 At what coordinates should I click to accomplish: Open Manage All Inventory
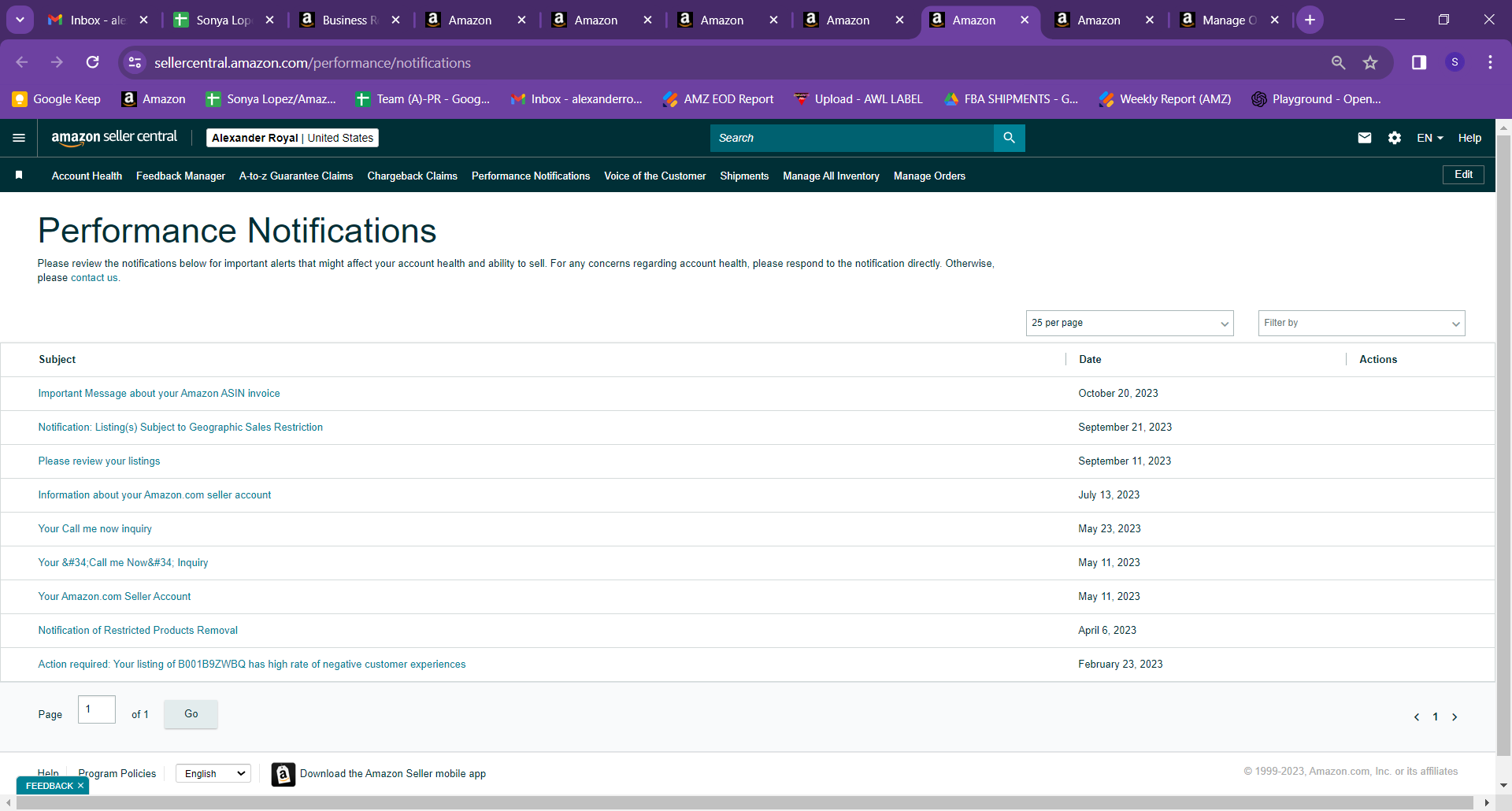click(831, 176)
